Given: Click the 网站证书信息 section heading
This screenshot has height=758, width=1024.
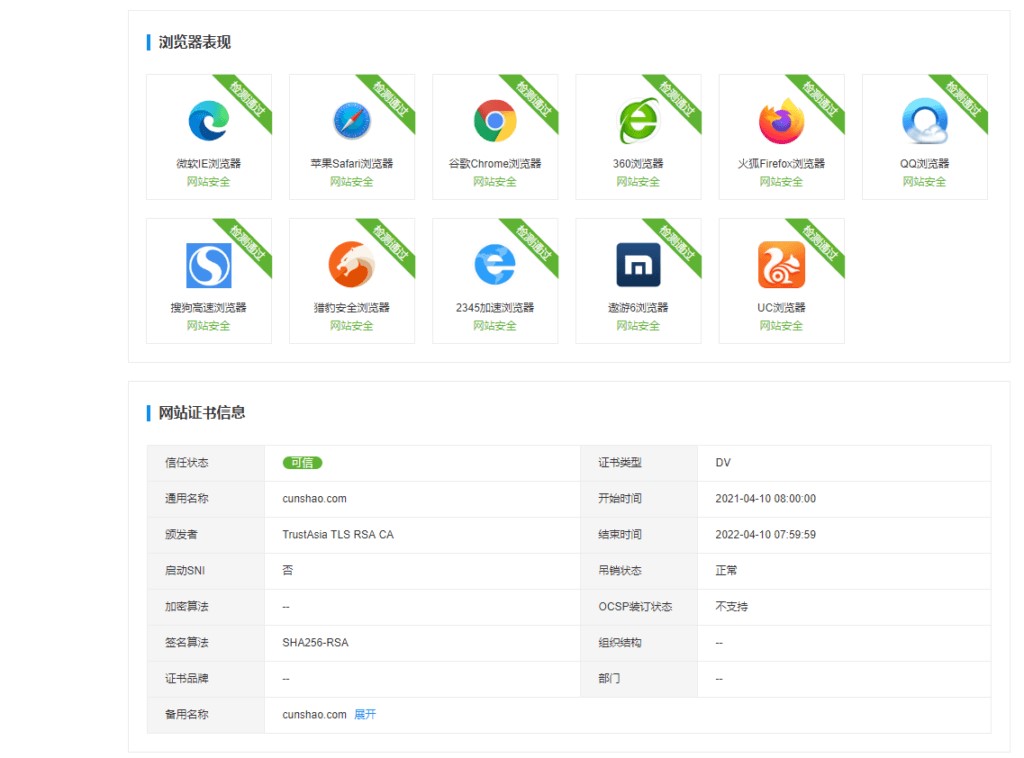Looking at the screenshot, I should click(x=202, y=413).
